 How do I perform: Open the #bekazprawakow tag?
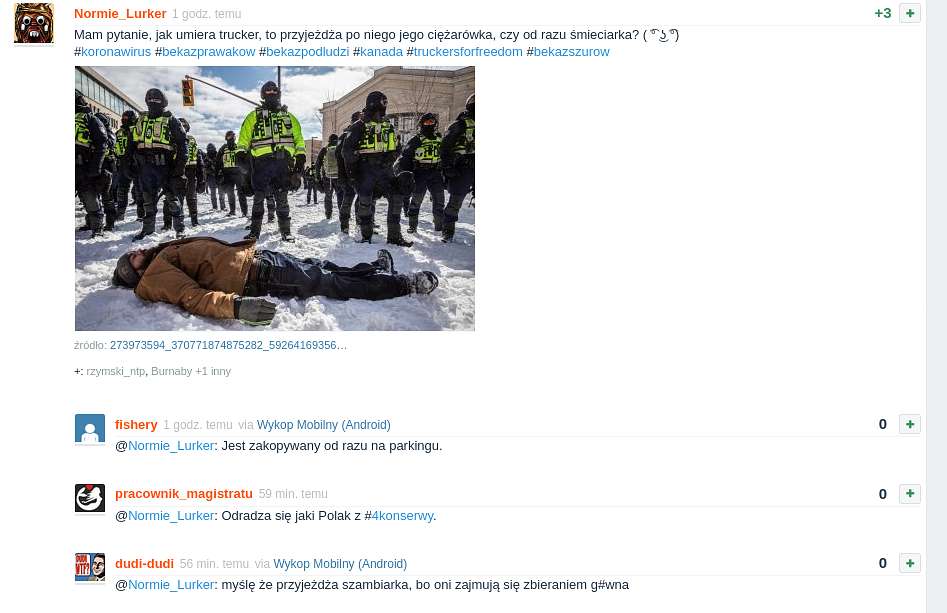point(205,52)
